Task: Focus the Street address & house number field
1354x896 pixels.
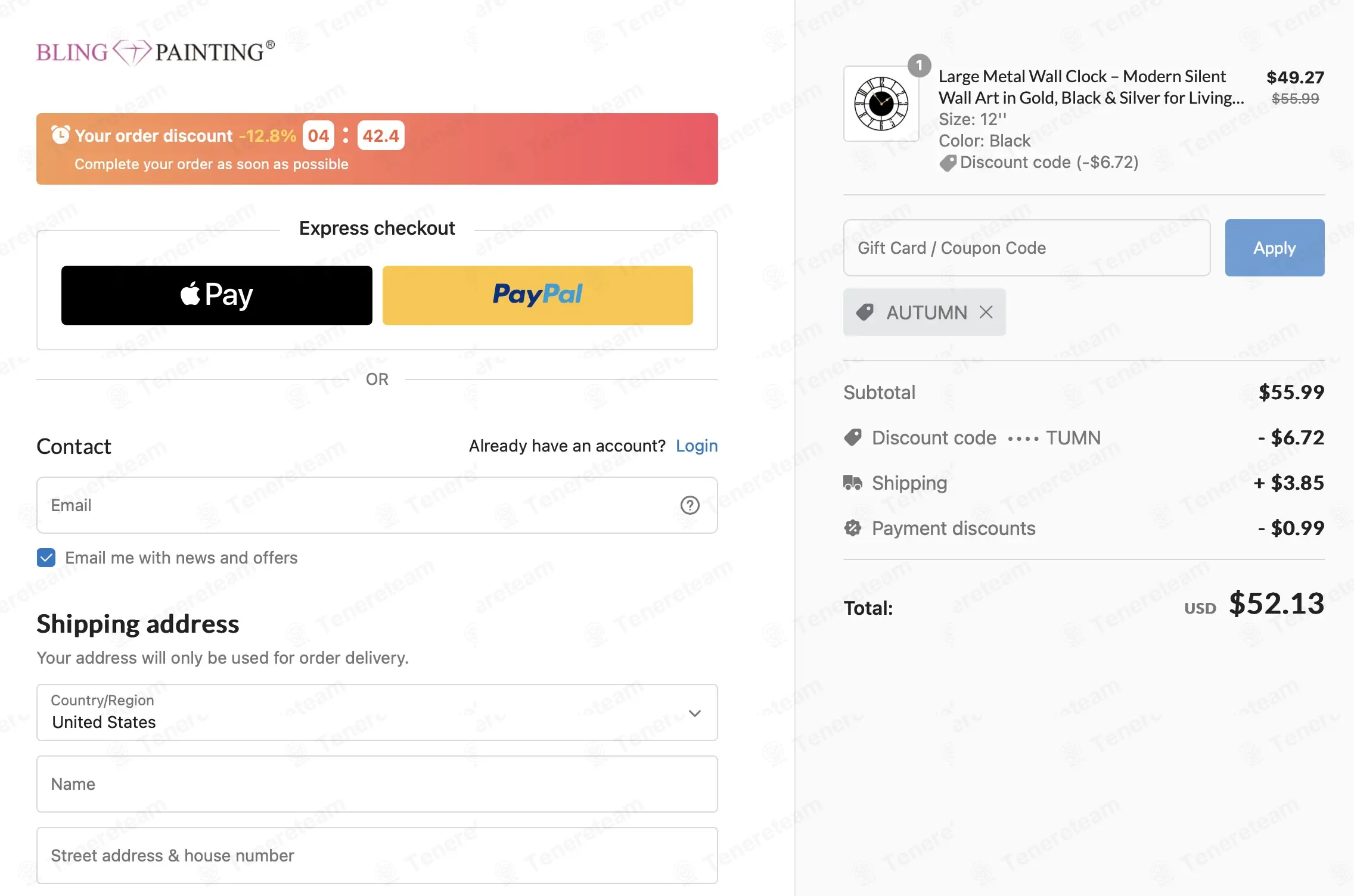Action: tap(377, 855)
